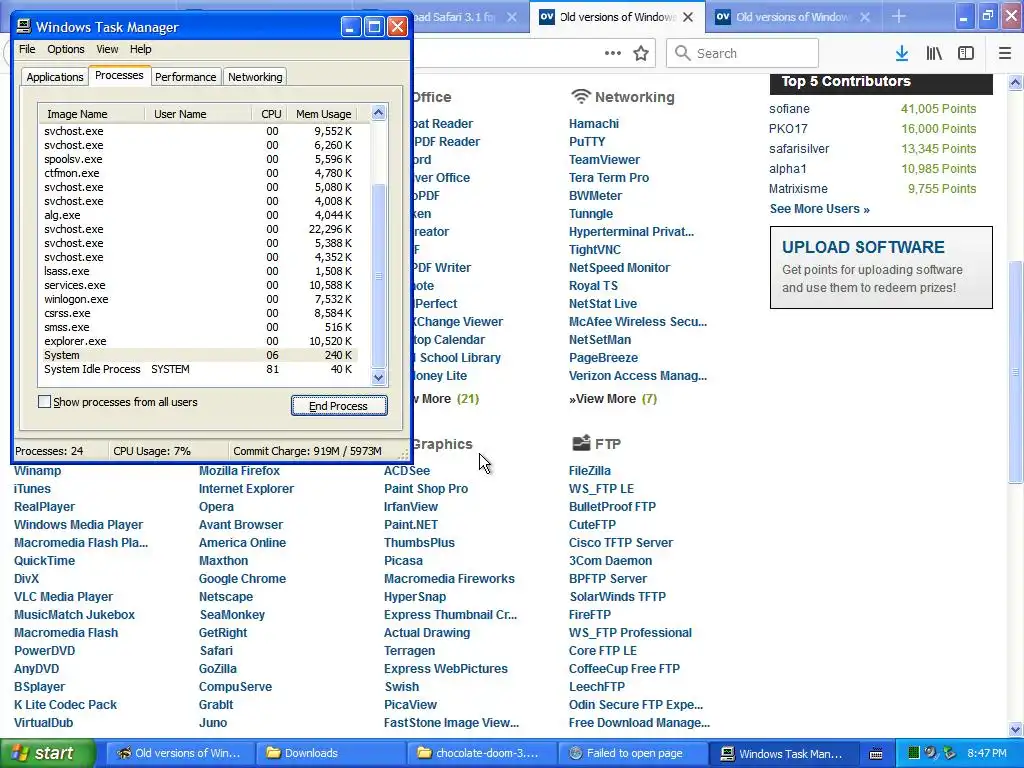
Task: Click the green CPU tray icon
Action: click(x=914, y=753)
